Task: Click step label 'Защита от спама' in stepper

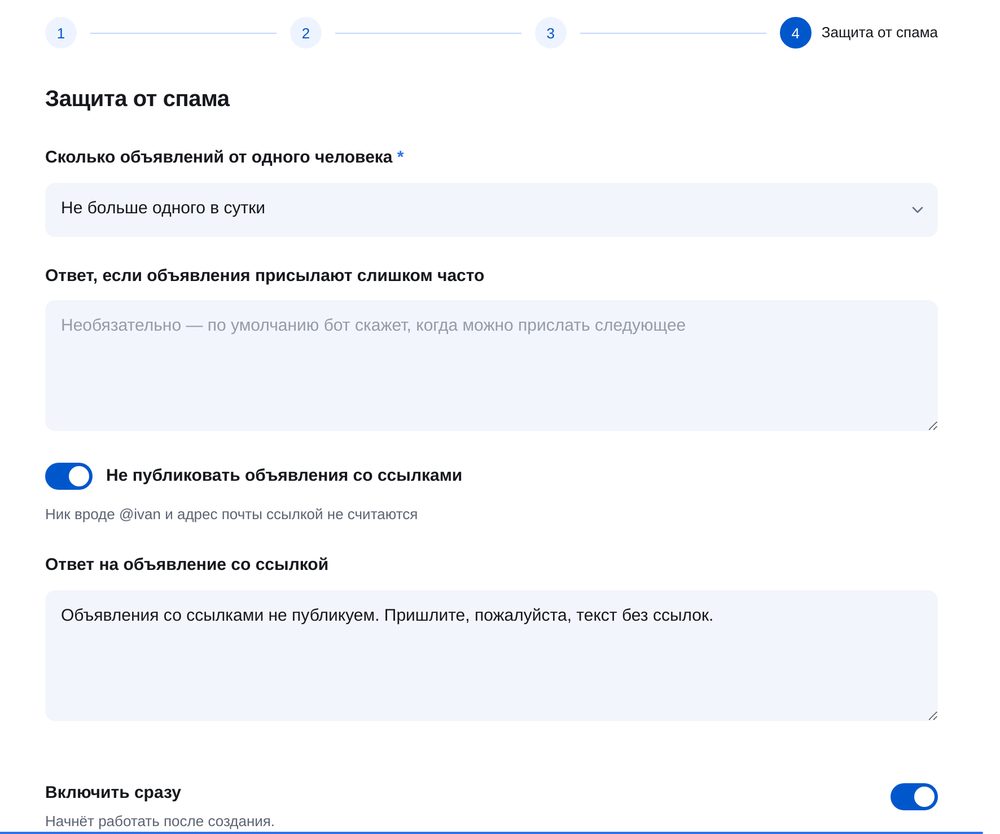Action: (879, 33)
